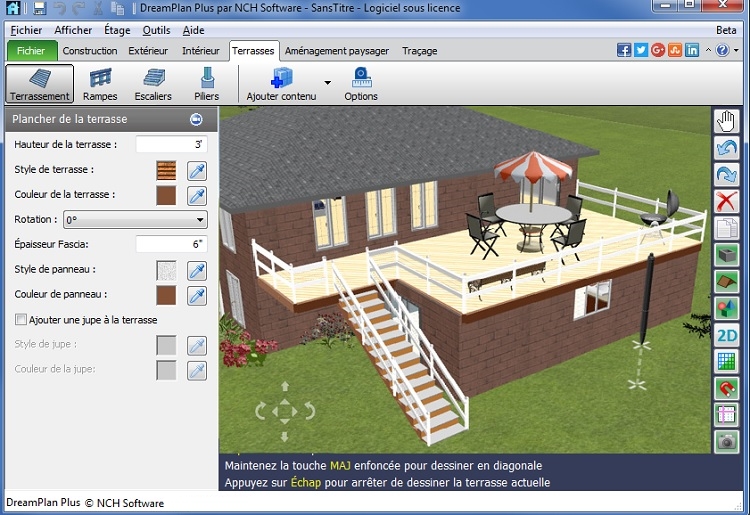This screenshot has height=515, width=750.
Task: Click the colored shapes view icon
Action: [x=727, y=308]
